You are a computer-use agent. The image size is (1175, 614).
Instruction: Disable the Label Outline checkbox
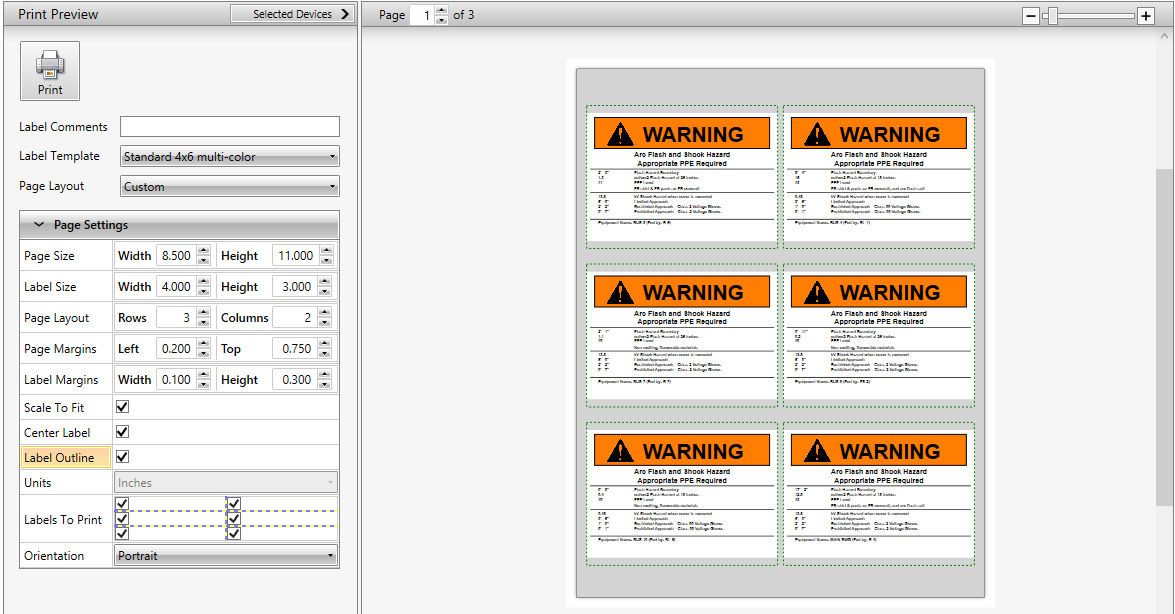(x=122, y=457)
